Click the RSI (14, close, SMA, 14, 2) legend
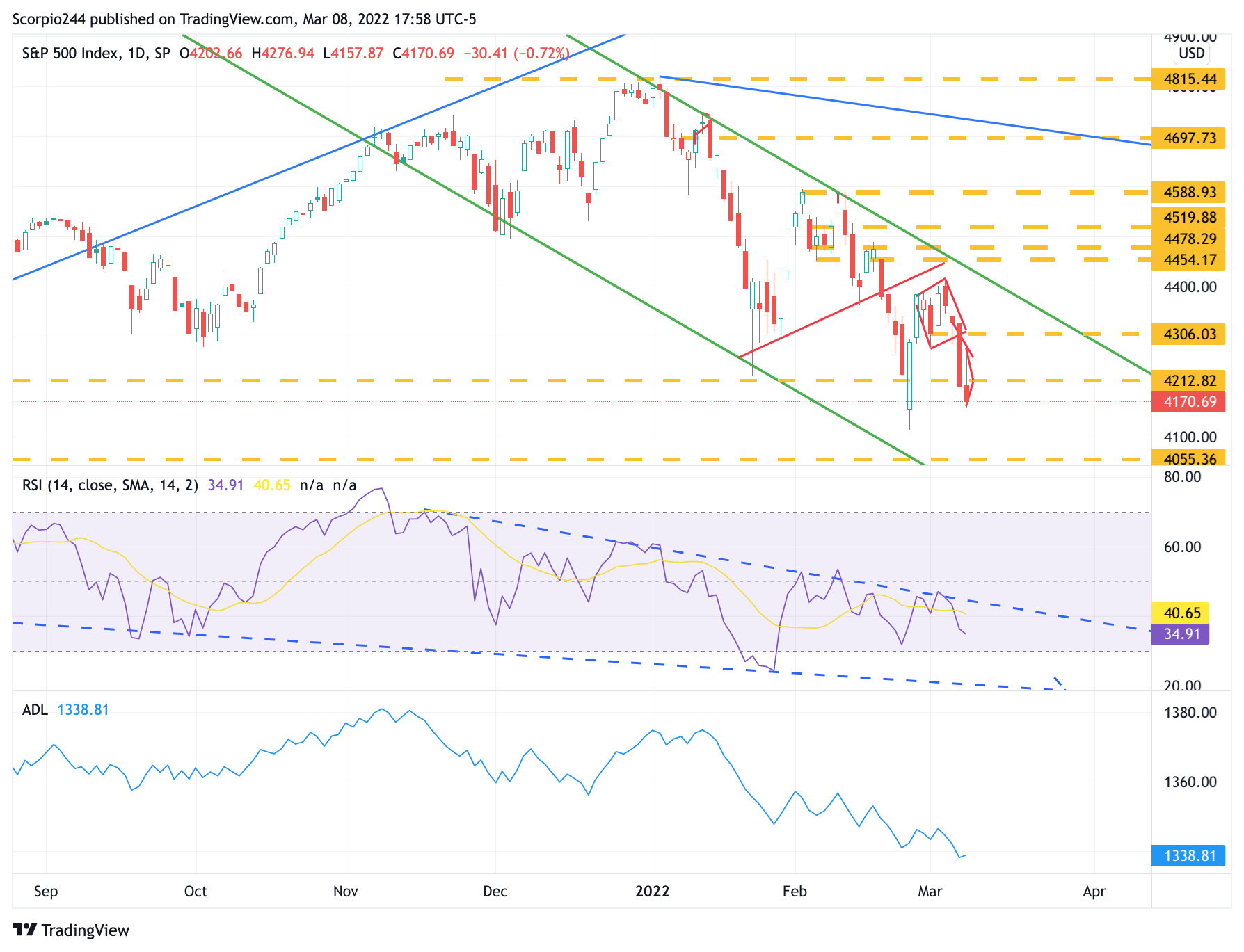 (x=110, y=485)
